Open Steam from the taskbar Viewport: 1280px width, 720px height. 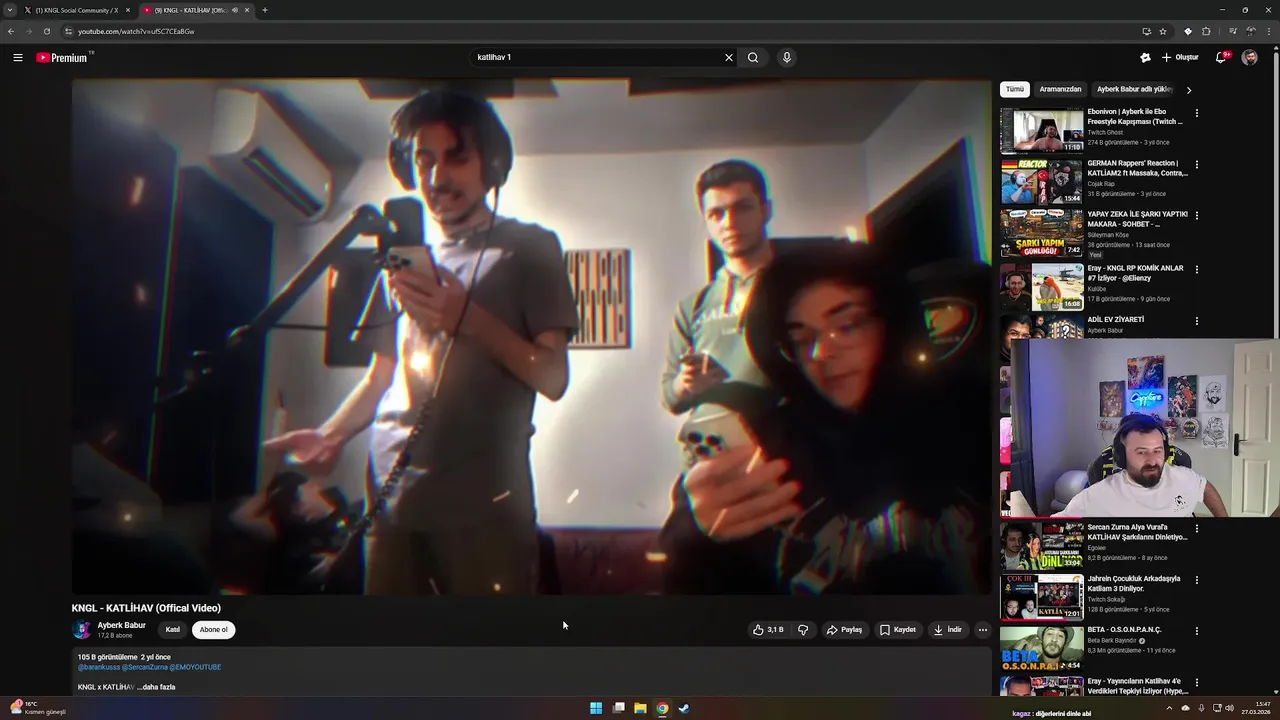(684, 708)
